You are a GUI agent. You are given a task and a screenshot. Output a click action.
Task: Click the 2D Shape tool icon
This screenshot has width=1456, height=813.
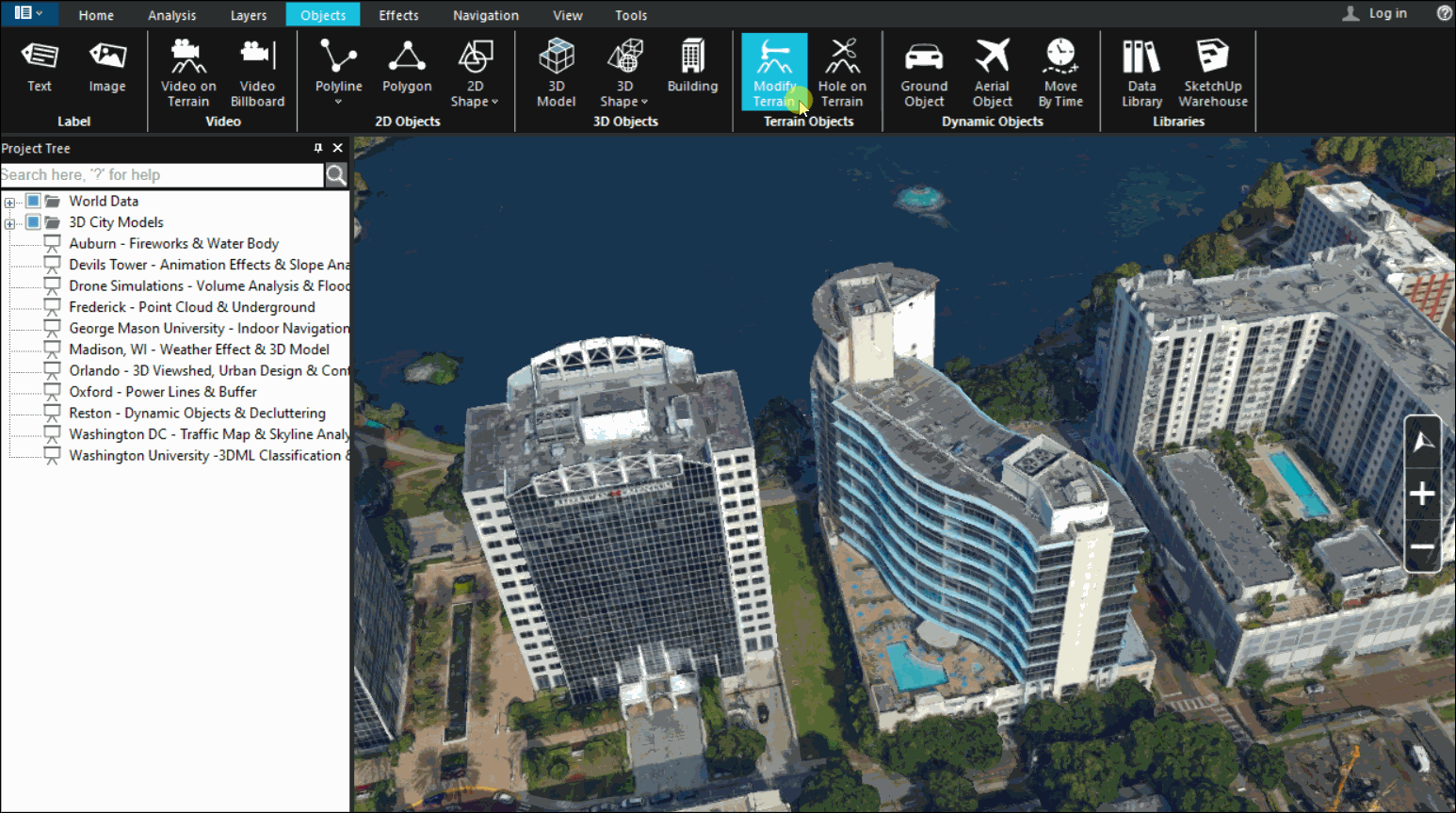tap(475, 58)
